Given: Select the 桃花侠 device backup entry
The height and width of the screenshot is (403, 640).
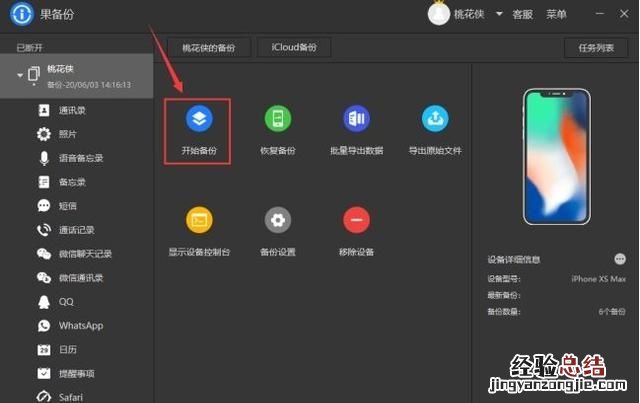Looking at the screenshot, I should tap(77, 76).
